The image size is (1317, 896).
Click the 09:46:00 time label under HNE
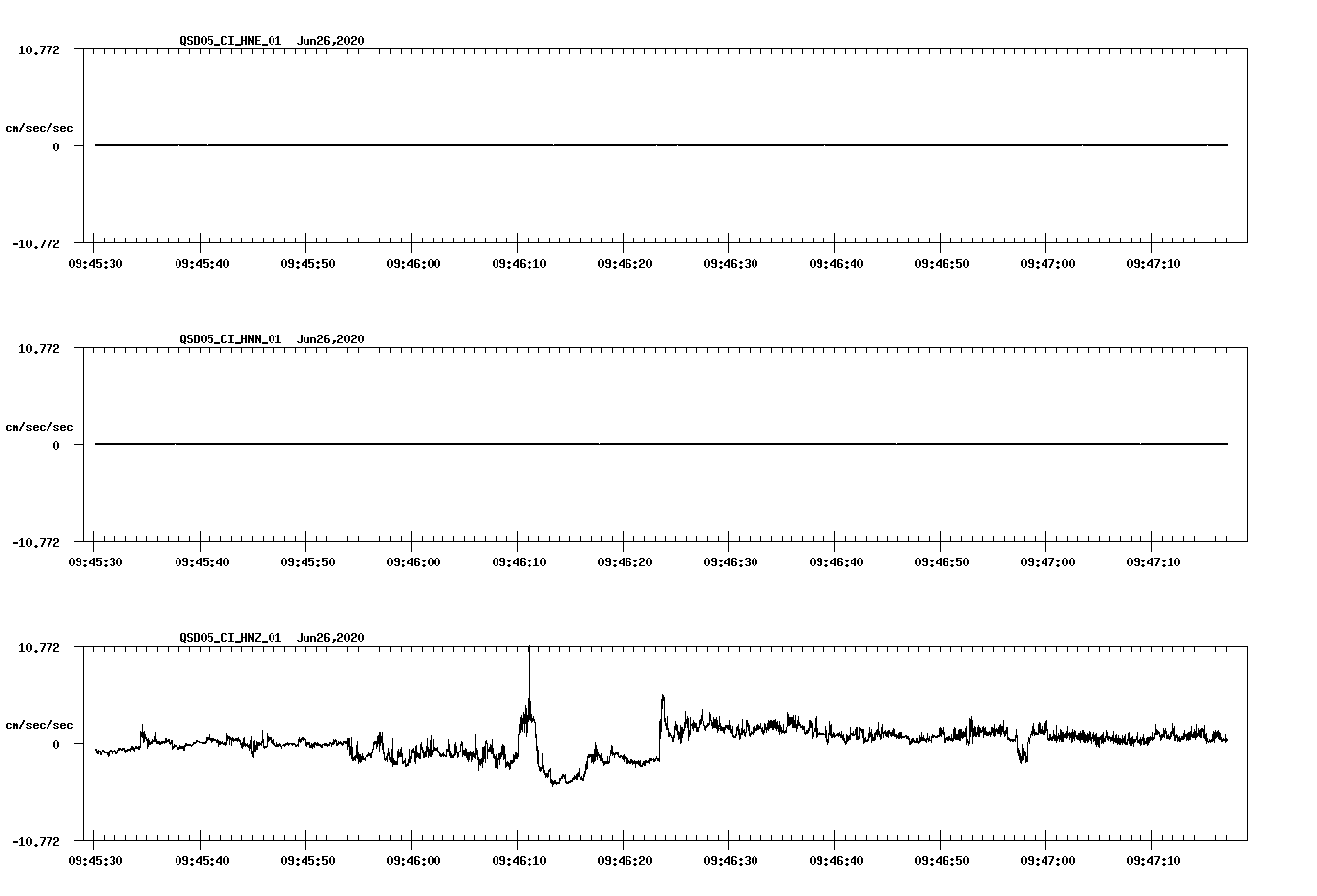tap(412, 263)
